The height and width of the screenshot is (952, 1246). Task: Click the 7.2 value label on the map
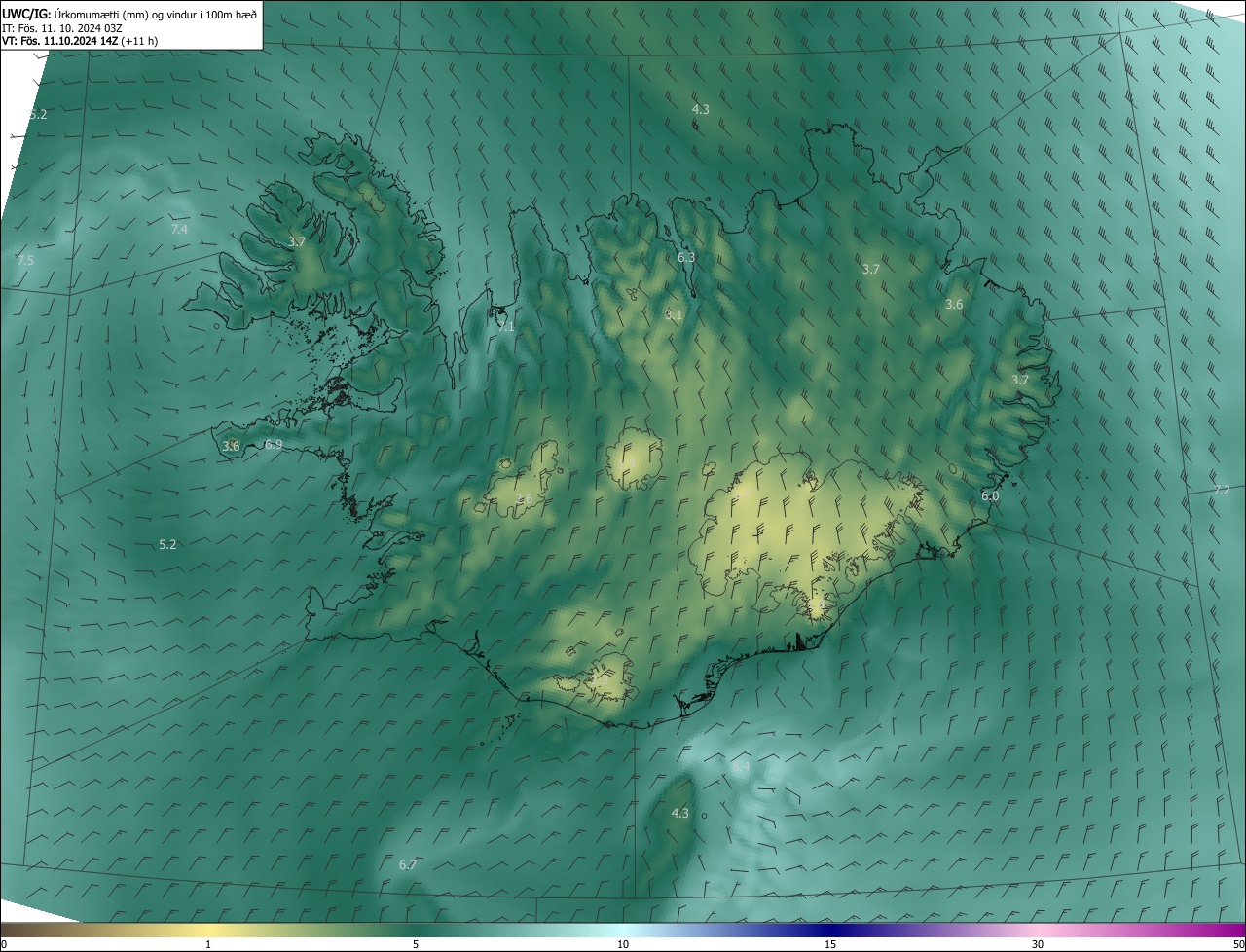point(1222,490)
